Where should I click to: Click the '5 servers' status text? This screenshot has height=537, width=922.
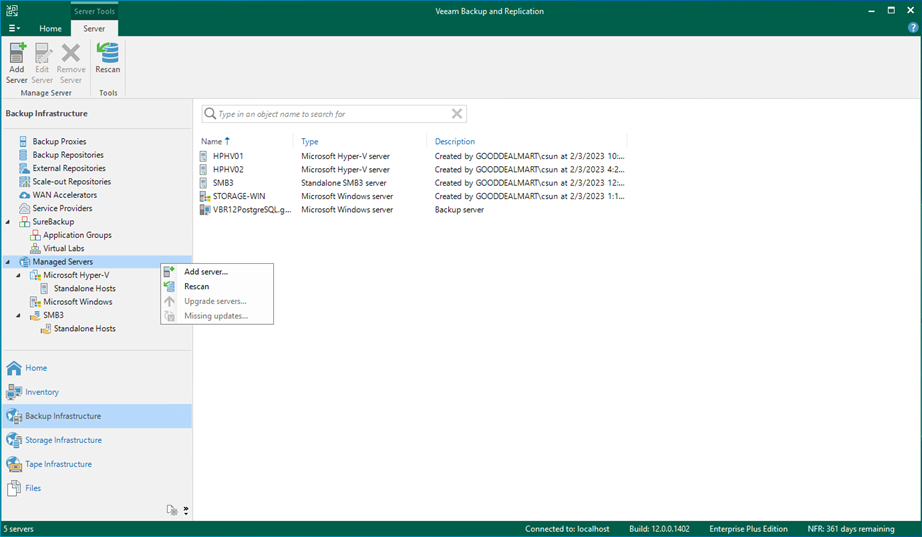point(18,529)
